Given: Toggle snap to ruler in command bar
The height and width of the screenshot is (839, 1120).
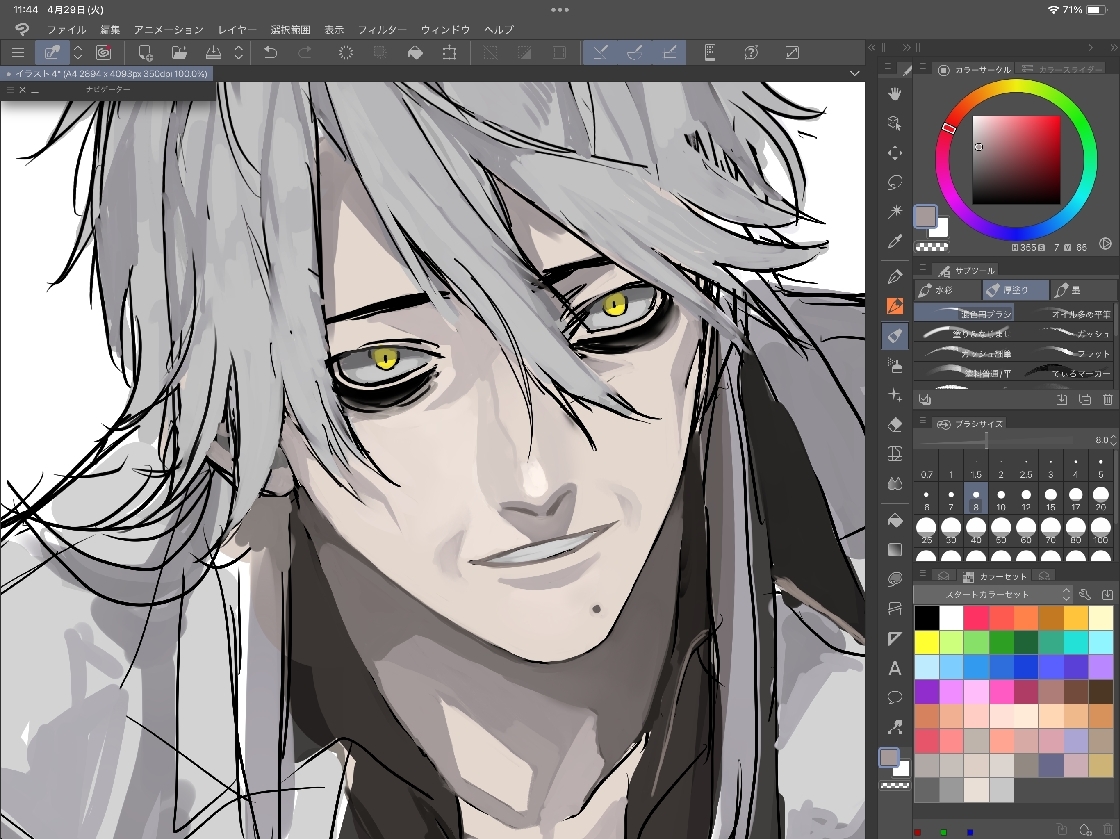Looking at the screenshot, I should tap(600, 52).
